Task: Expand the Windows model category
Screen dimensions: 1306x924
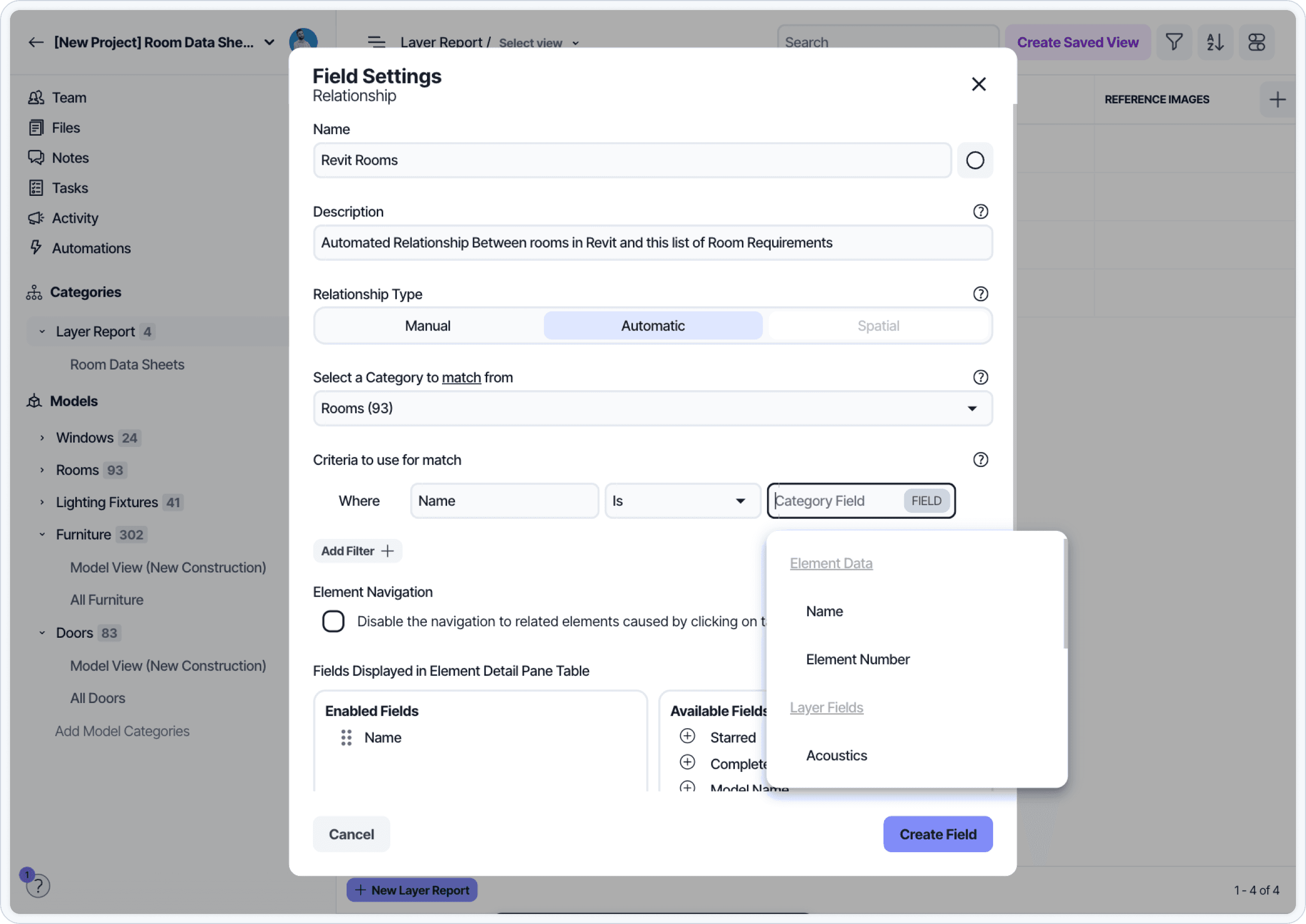Action: [42, 437]
